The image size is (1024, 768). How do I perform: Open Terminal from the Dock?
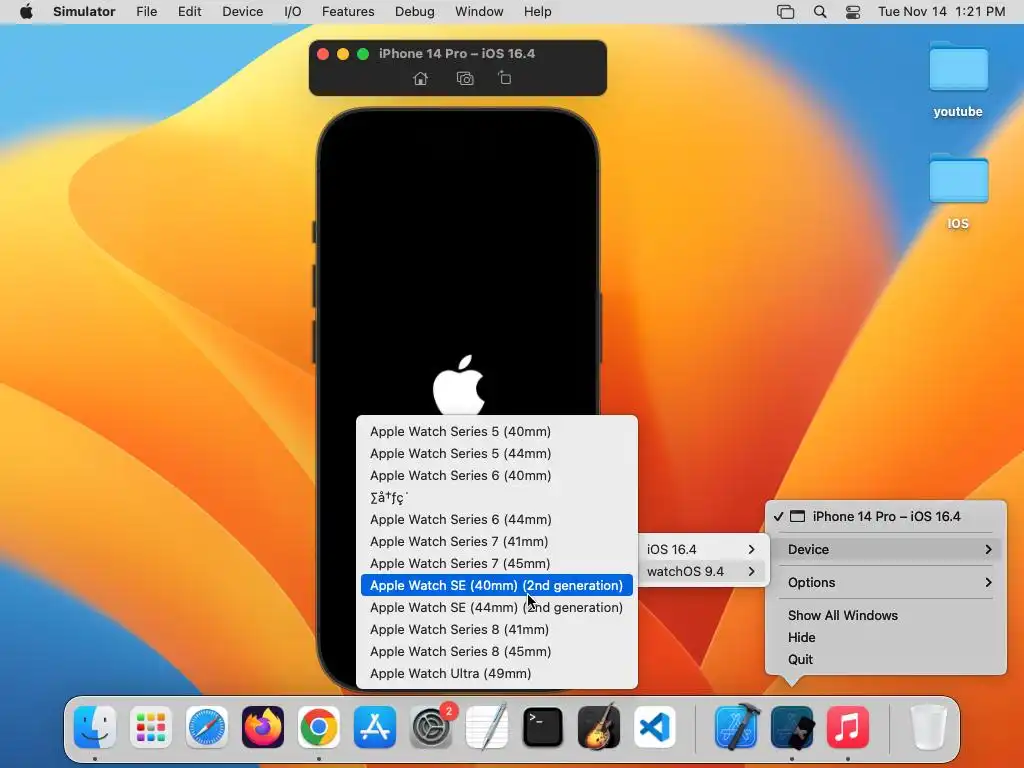(543, 727)
